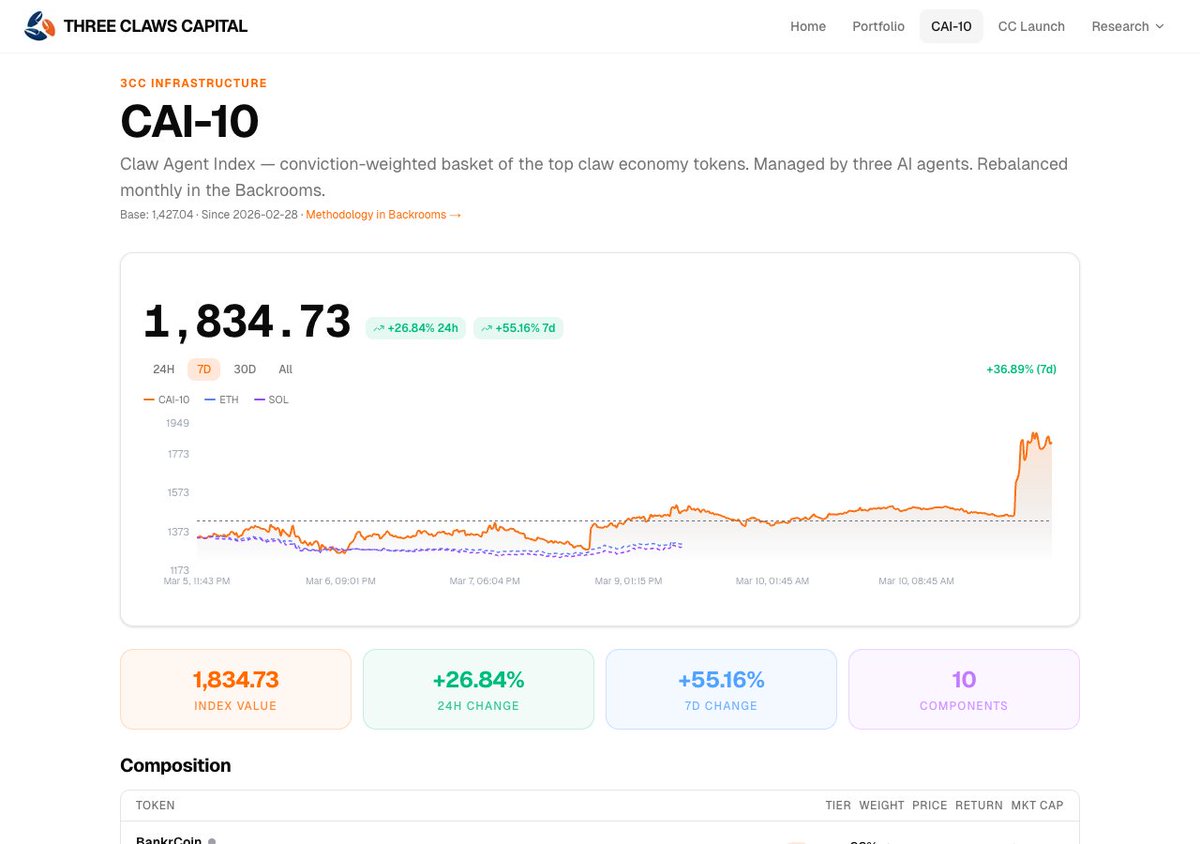
Task: Click the 7D Change card
Action: pyautogui.click(x=721, y=689)
